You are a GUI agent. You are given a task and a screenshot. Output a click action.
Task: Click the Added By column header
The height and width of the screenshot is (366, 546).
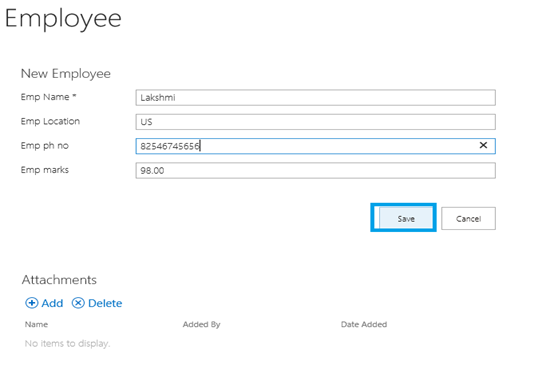[202, 325]
